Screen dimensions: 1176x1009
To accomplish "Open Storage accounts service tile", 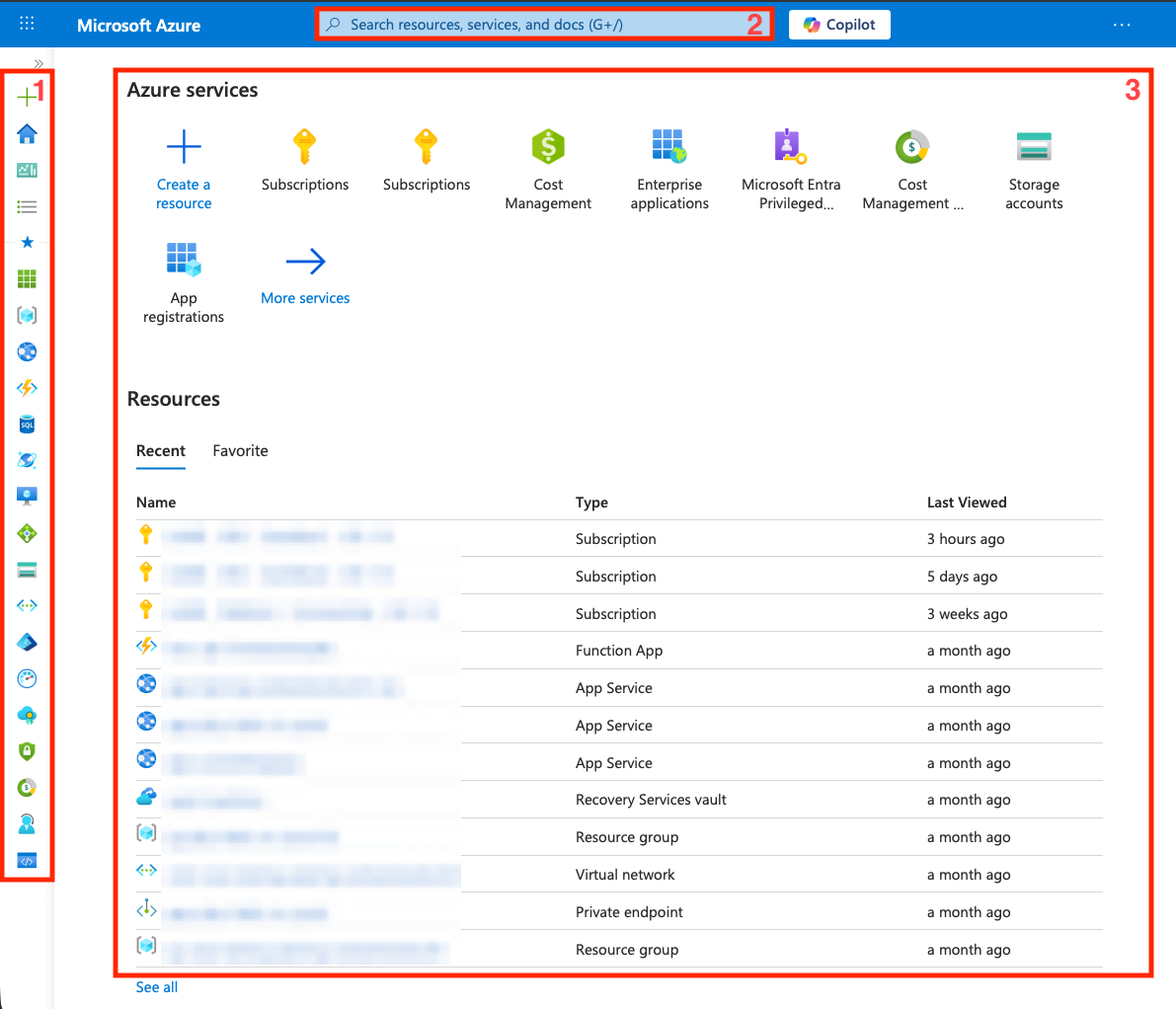I will pyautogui.click(x=1034, y=166).
